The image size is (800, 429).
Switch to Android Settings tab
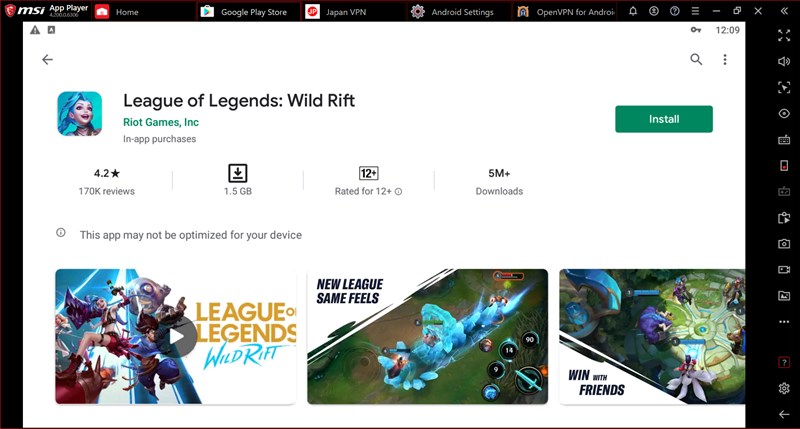(458, 12)
